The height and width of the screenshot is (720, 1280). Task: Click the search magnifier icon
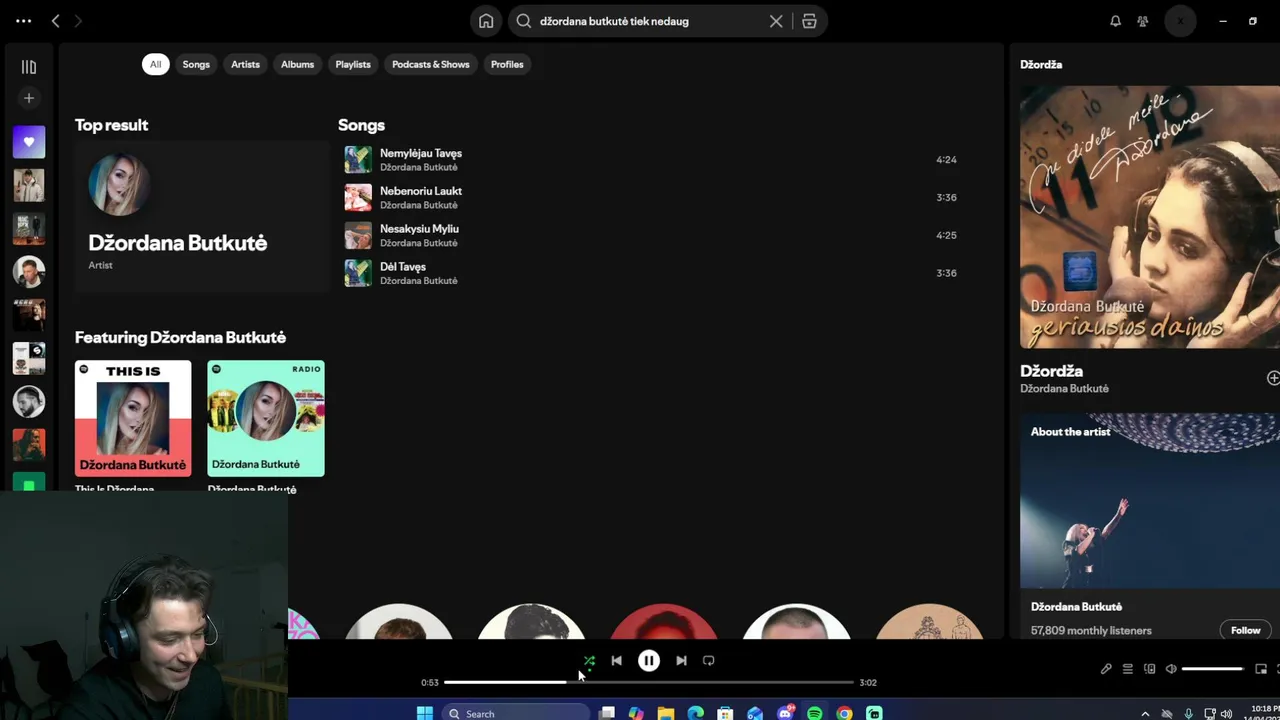(x=524, y=21)
